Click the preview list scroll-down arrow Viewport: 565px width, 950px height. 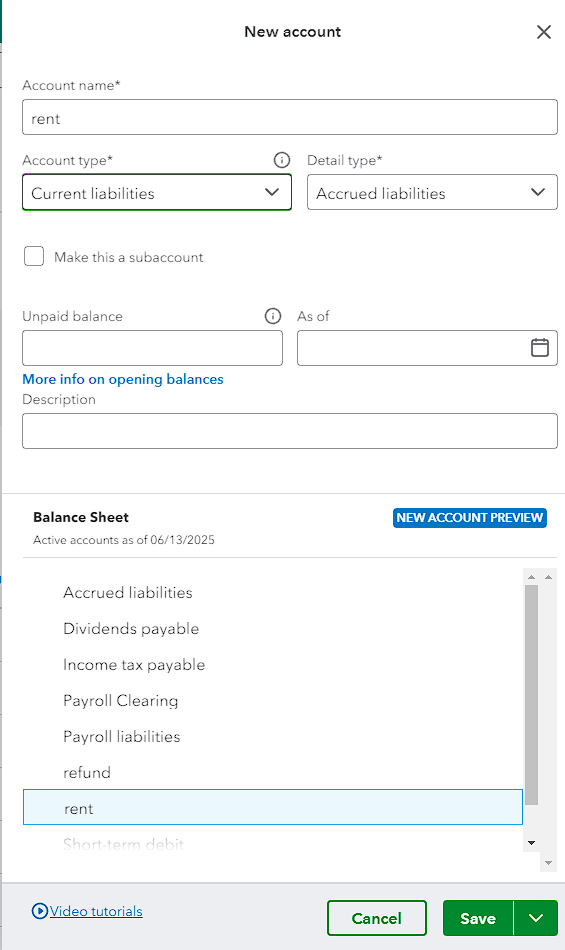click(x=531, y=843)
